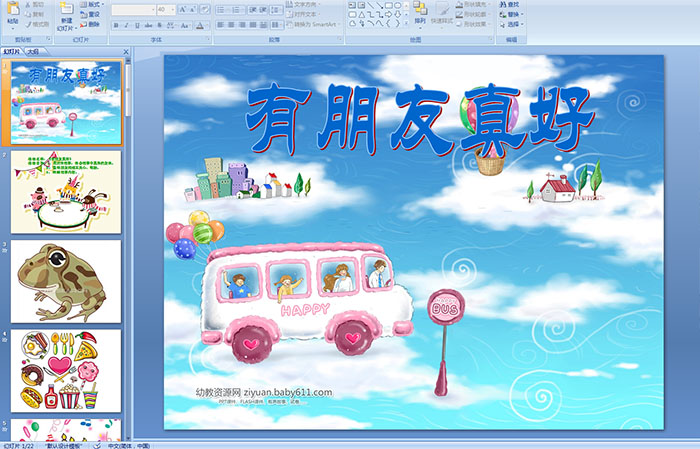
Task: Open the font name combo box
Action: [x=133, y=9]
